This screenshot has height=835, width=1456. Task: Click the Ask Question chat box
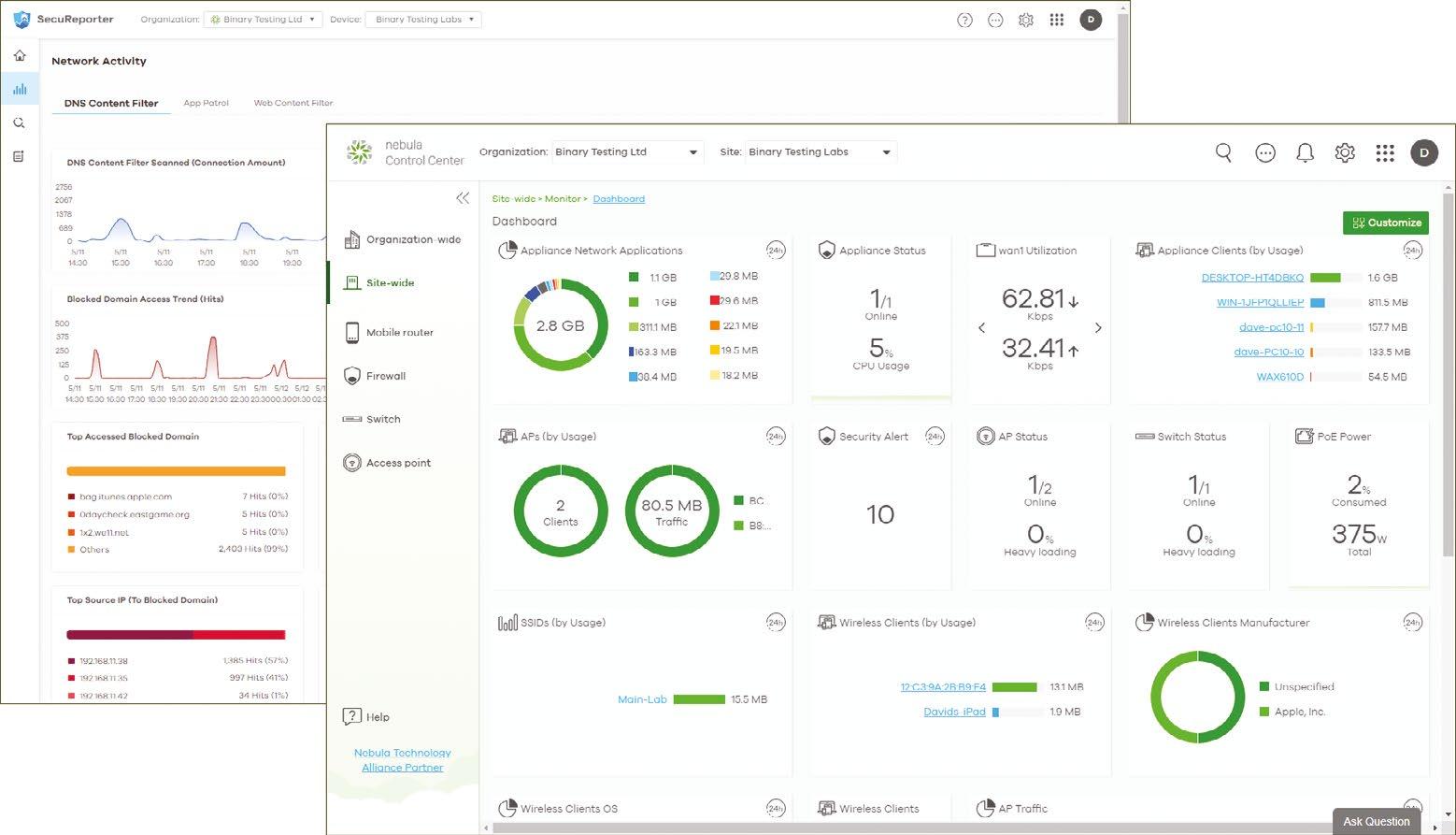coord(1377,821)
